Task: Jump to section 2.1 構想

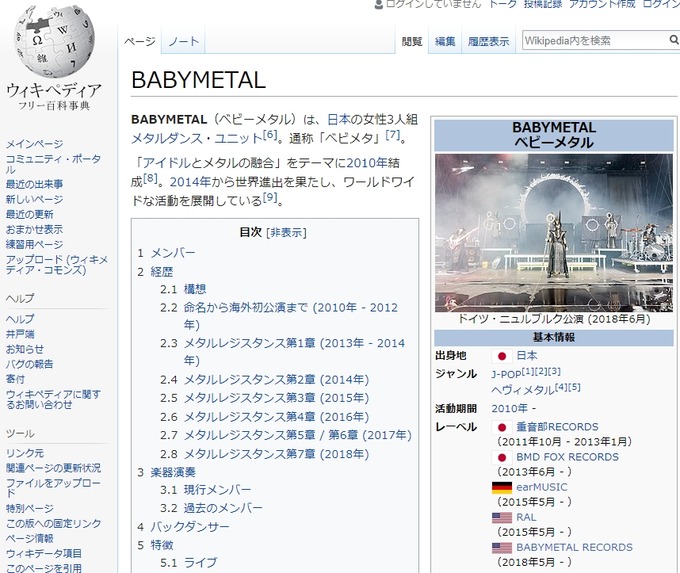Action: coord(195,289)
